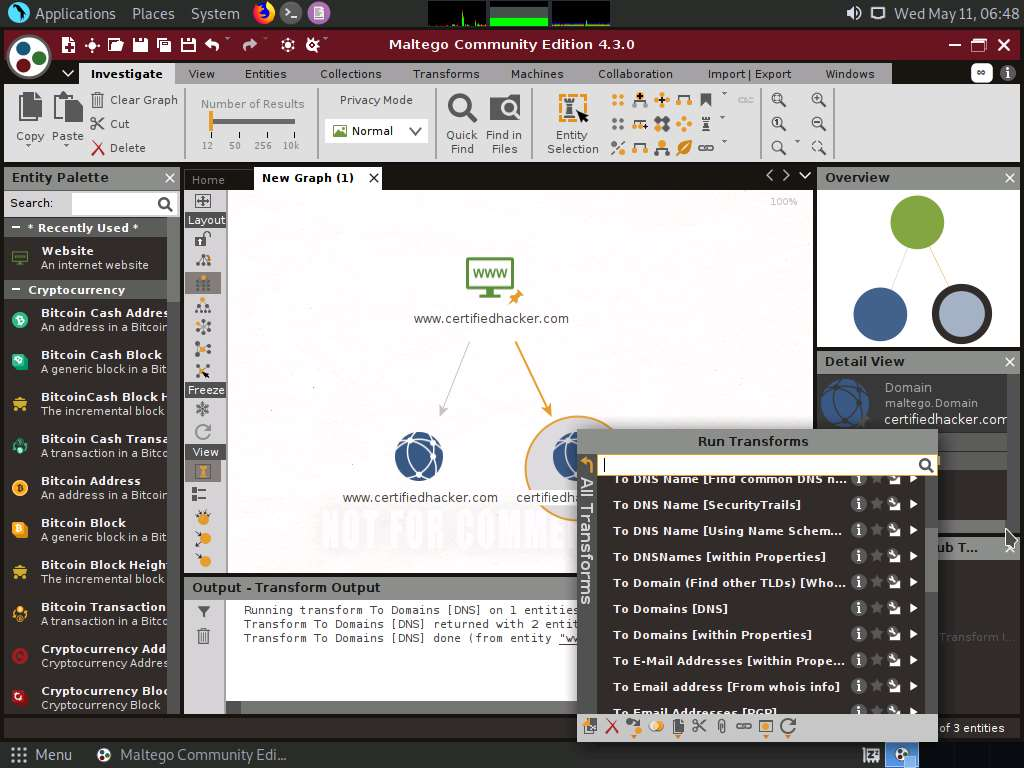Open the graph tab list dropdown arrow

(805, 176)
